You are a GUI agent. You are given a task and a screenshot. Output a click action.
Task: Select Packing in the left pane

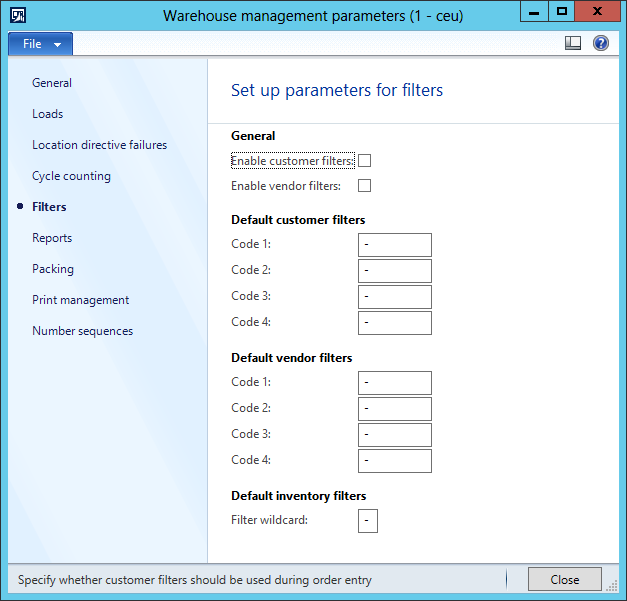pos(53,269)
